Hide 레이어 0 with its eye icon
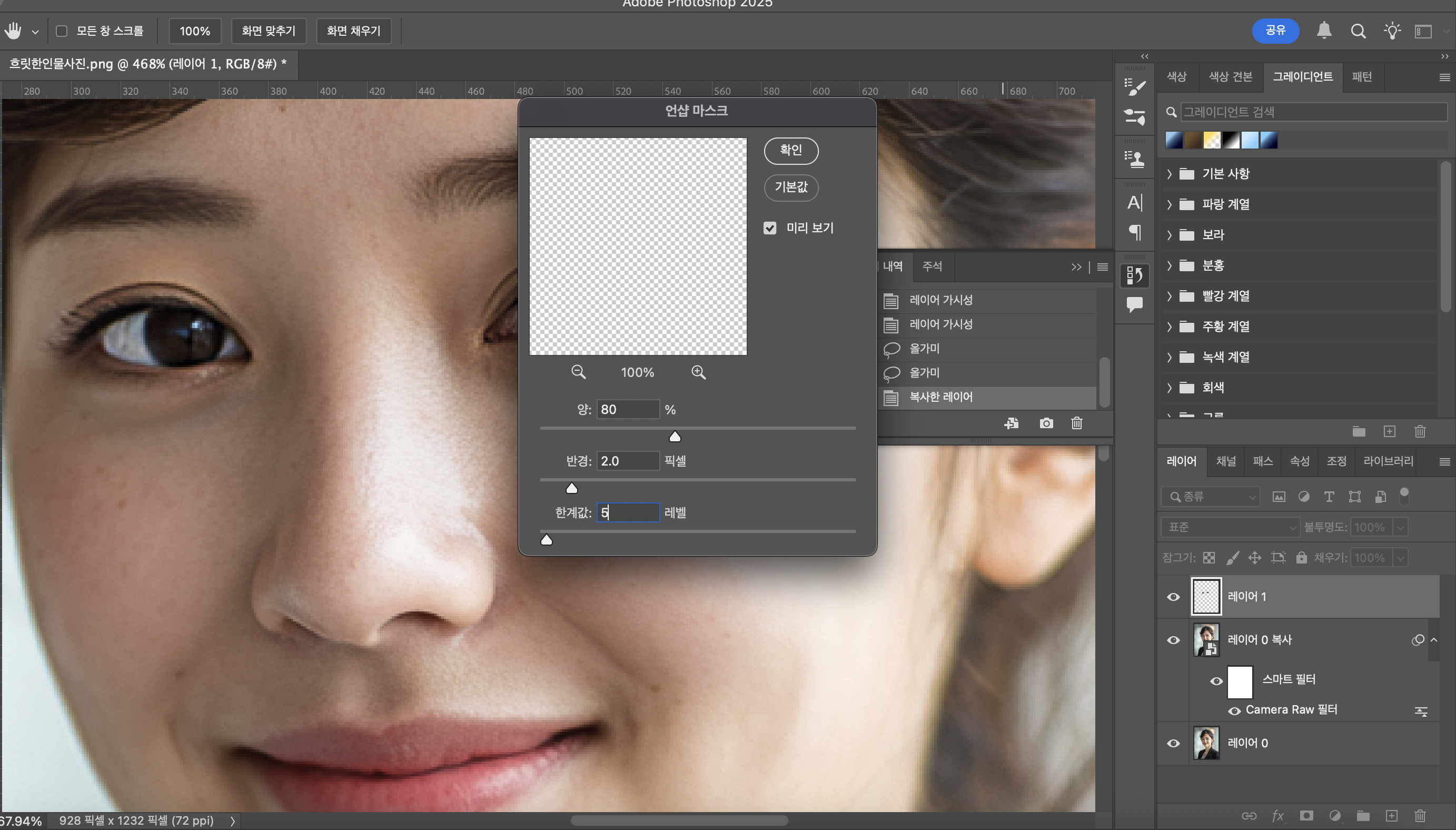Screen dimensions: 1456x830 1173,743
